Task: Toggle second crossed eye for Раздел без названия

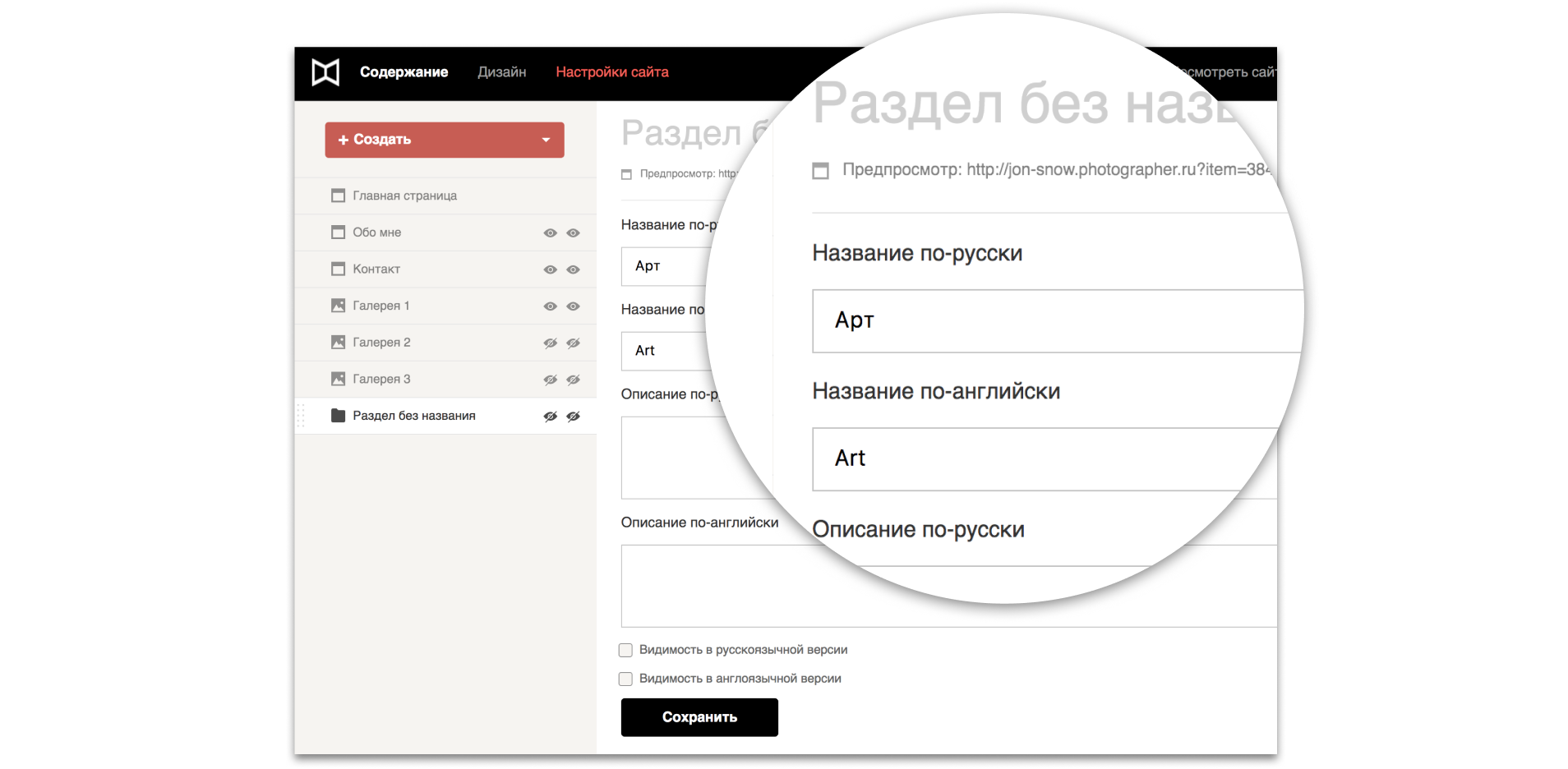Action: click(x=574, y=417)
